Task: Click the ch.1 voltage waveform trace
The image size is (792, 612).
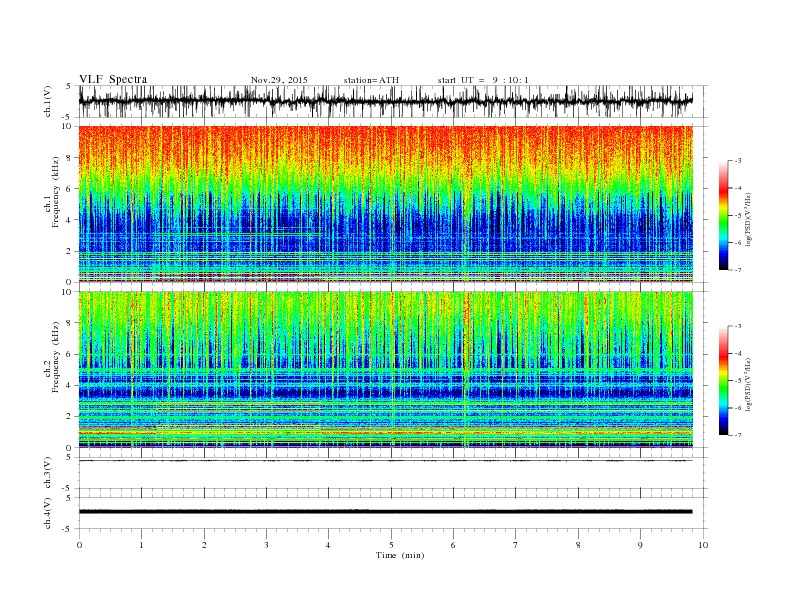Action: coord(385,101)
